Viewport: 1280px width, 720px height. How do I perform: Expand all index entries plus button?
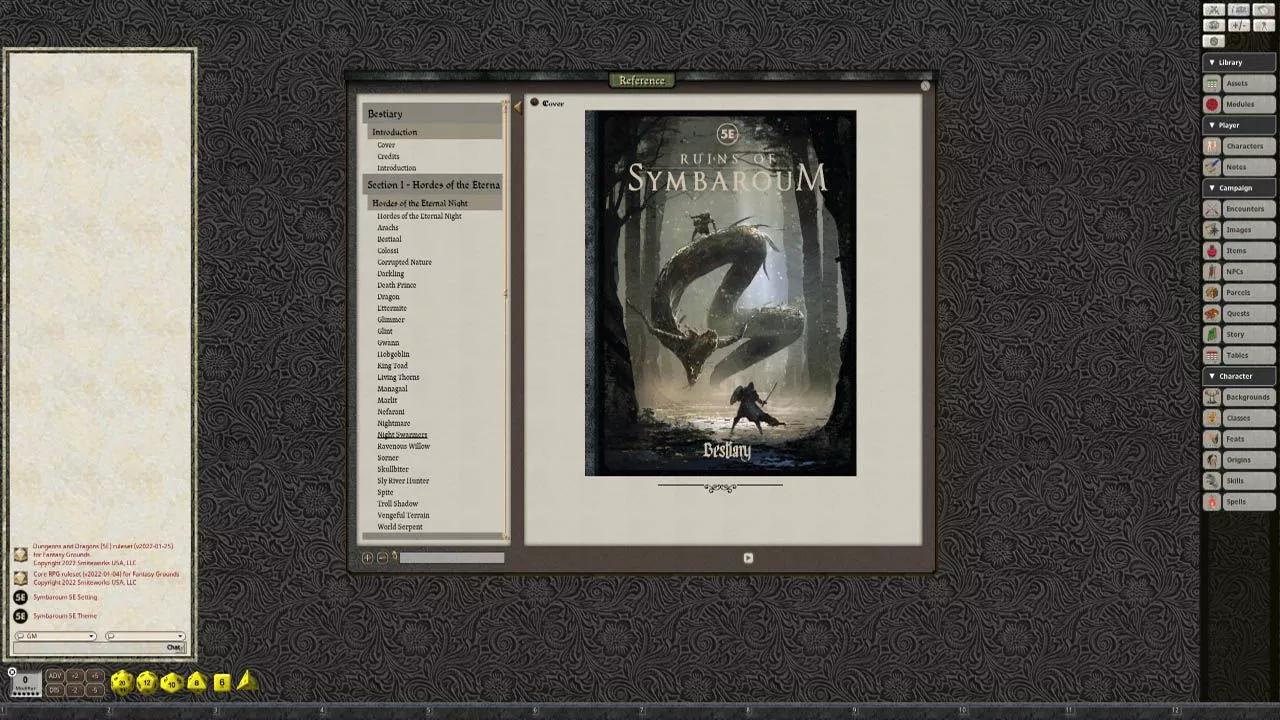pyautogui.click(x=367, y=558)
